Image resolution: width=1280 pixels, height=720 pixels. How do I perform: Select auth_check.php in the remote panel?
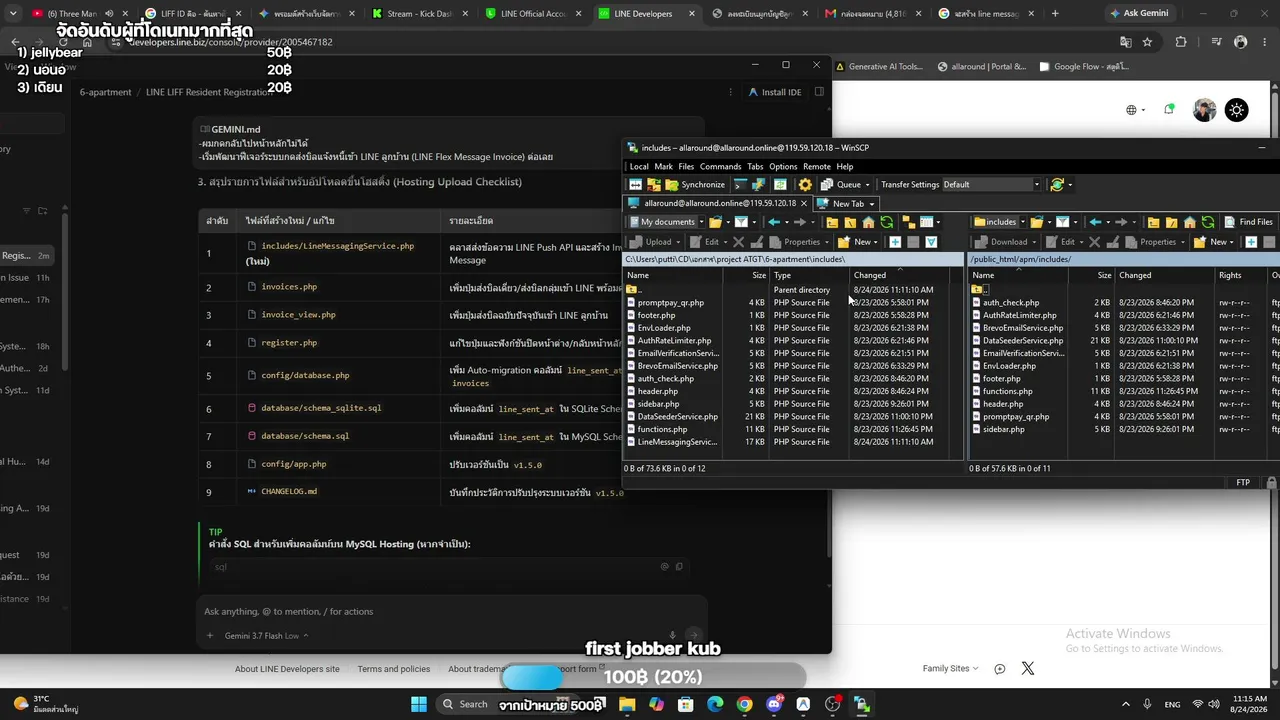tap(1011, 302)
